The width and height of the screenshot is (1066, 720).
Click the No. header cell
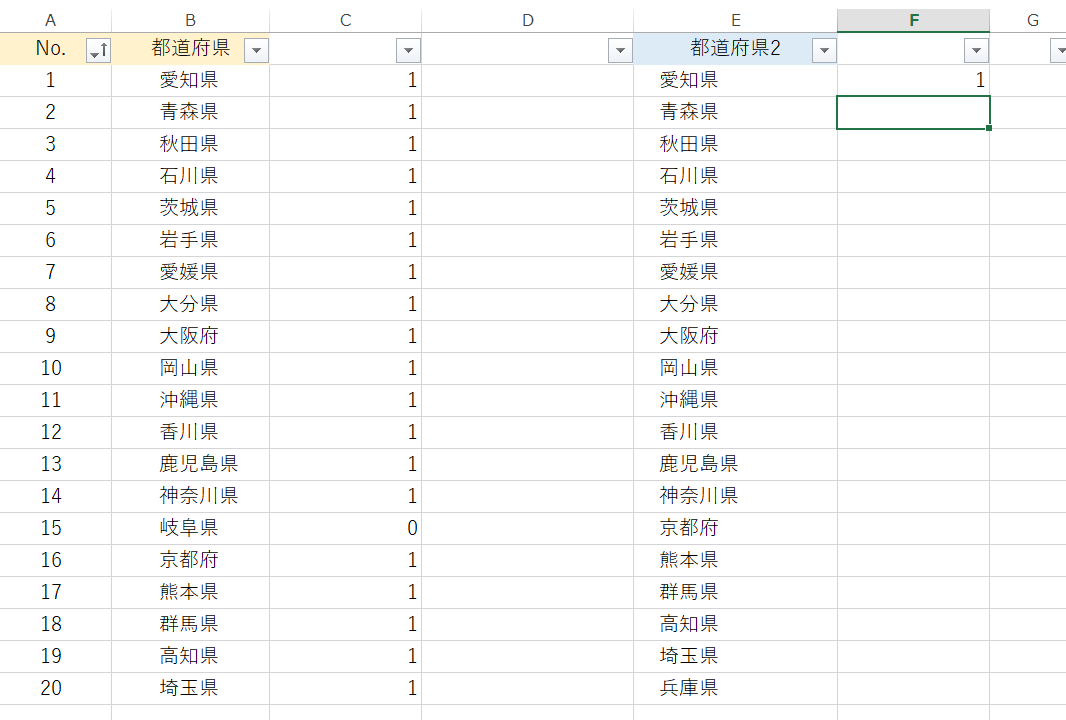click(x=56, y=49)
